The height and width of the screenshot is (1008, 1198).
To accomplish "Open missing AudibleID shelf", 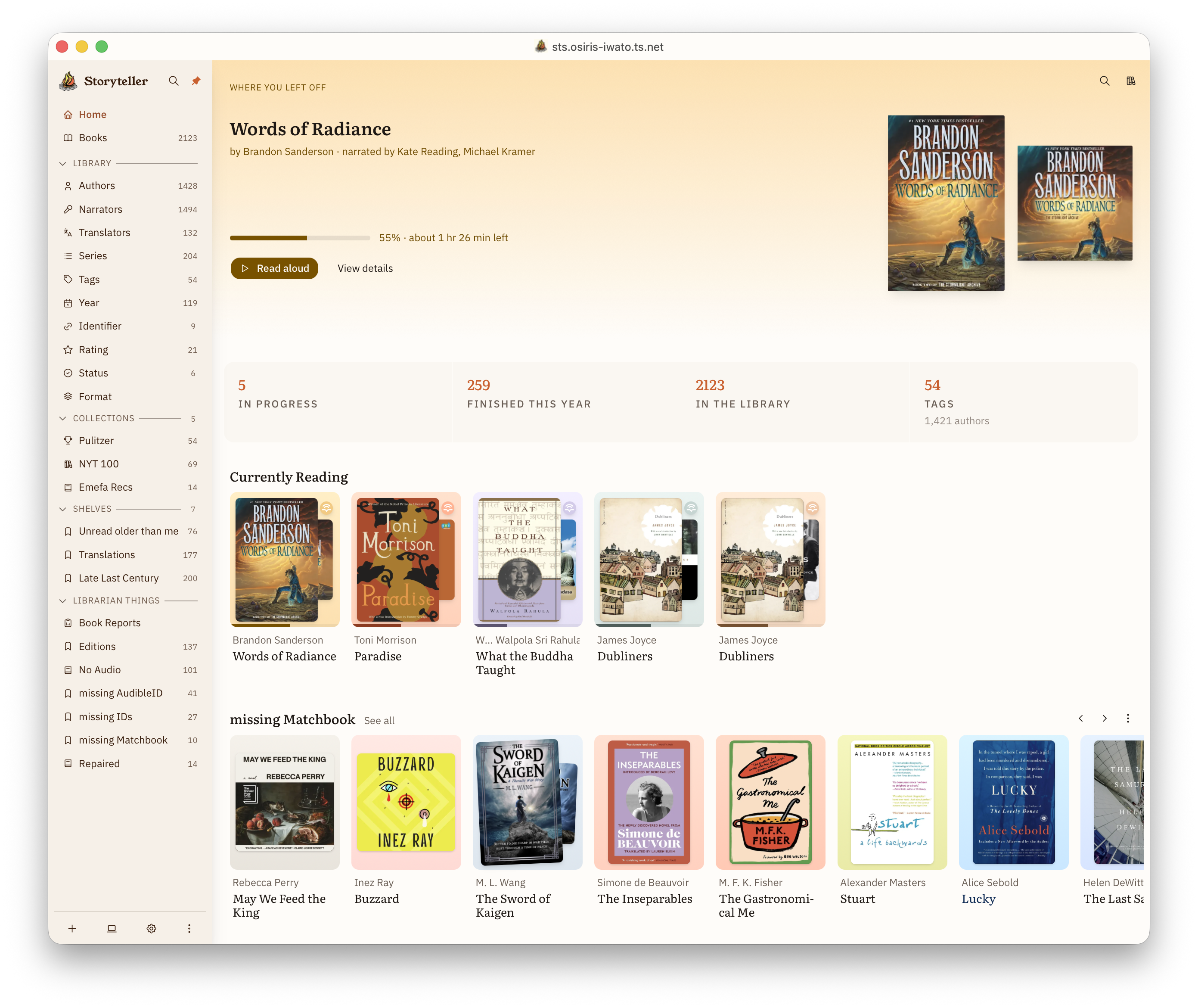I will point(130,693).
